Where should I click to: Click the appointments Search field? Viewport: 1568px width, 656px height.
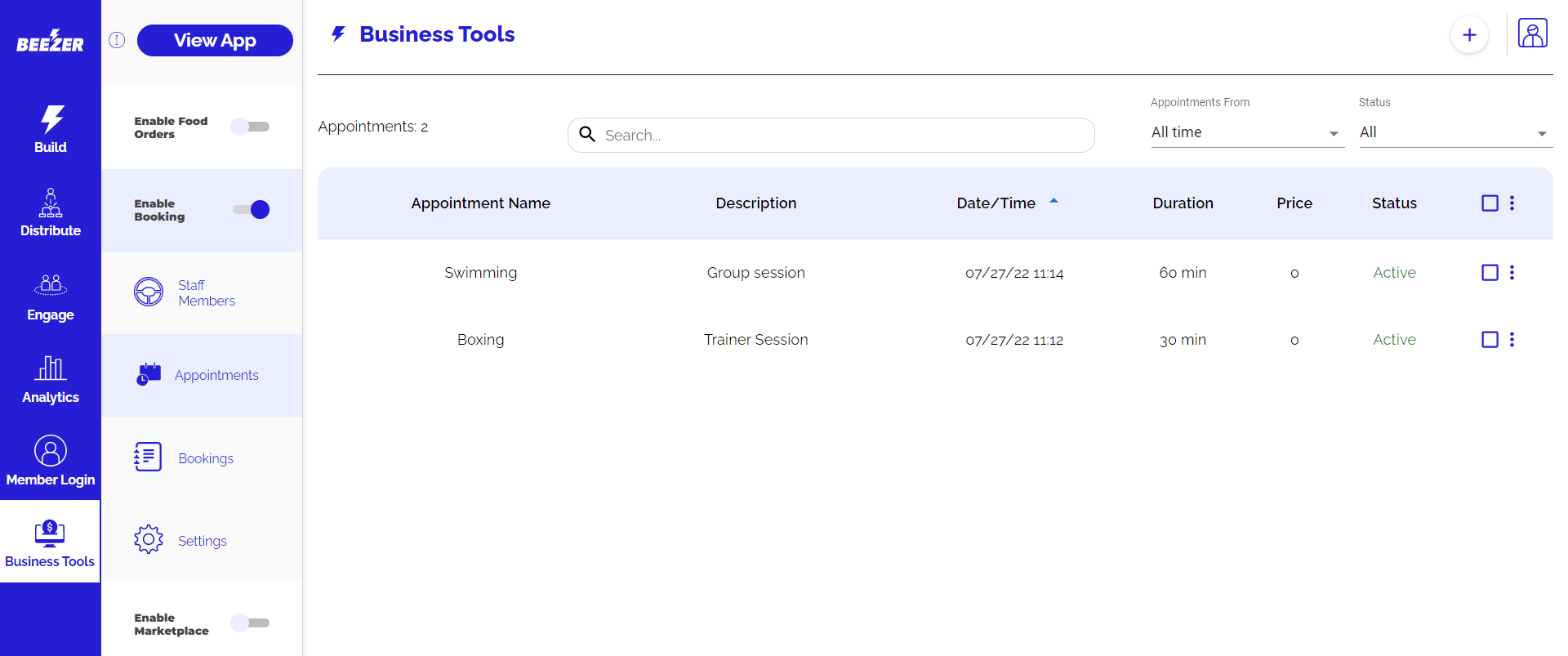841,136
